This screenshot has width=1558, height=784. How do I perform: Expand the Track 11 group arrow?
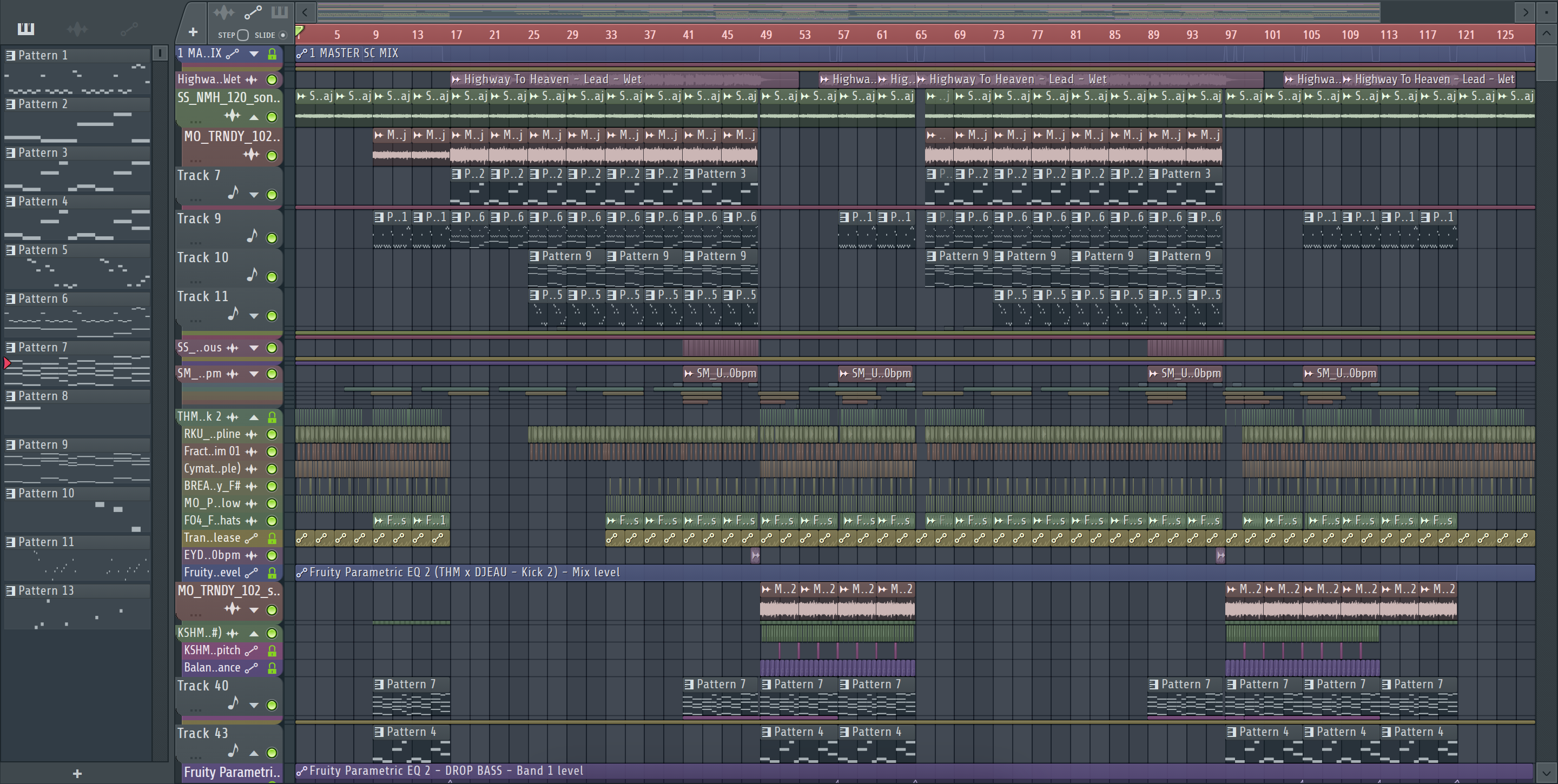pos(254,316)
